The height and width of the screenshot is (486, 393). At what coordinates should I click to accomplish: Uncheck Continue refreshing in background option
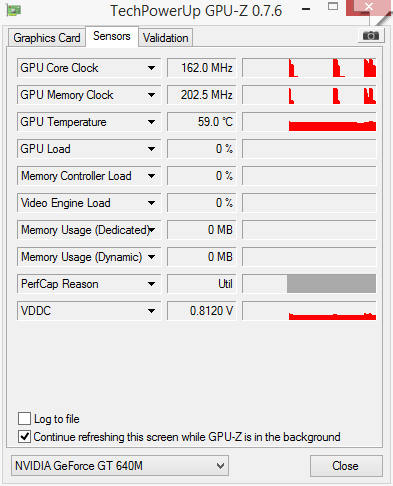[24, 437]
